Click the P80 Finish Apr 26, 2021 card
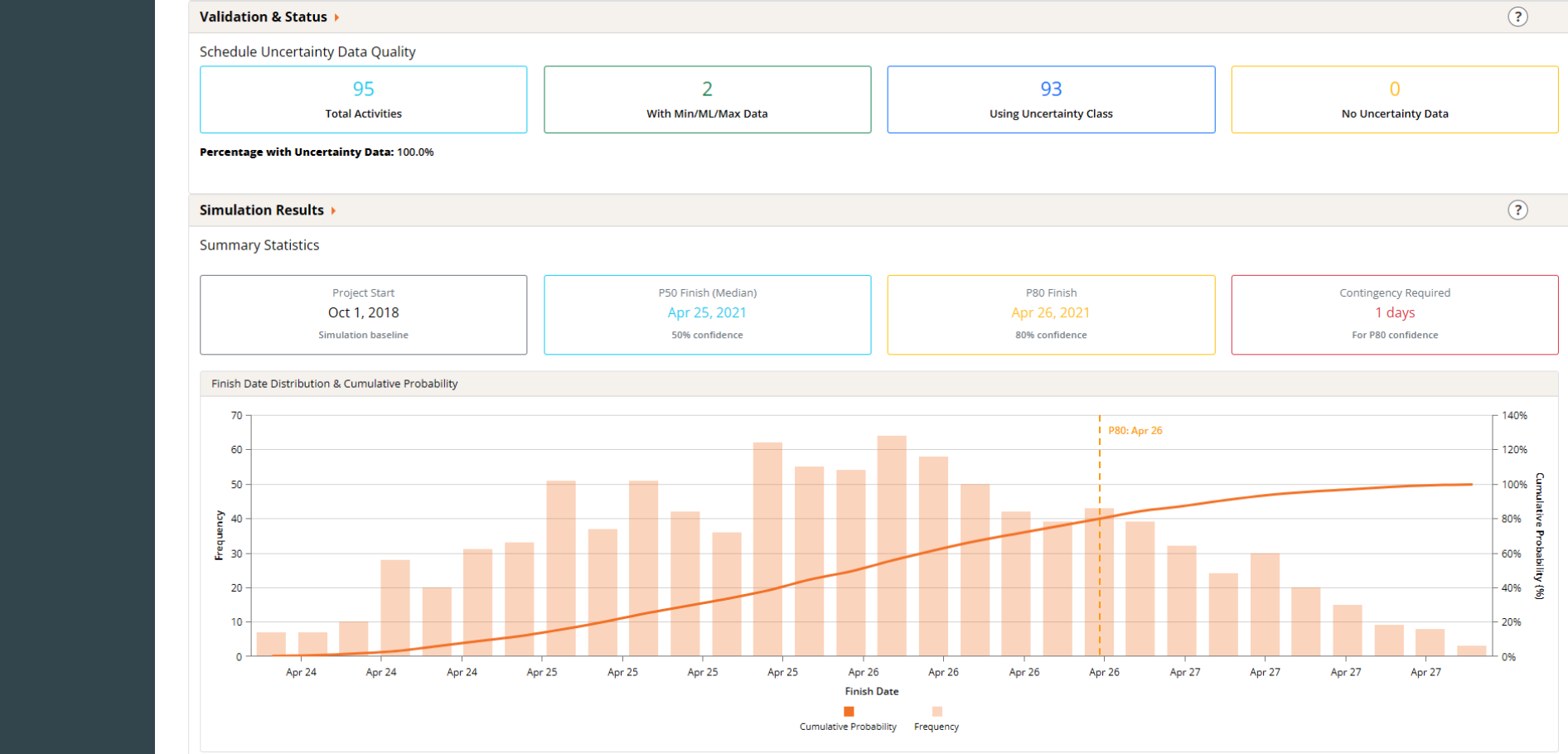Screen dimensions: 1568x754 point(1051,315)
